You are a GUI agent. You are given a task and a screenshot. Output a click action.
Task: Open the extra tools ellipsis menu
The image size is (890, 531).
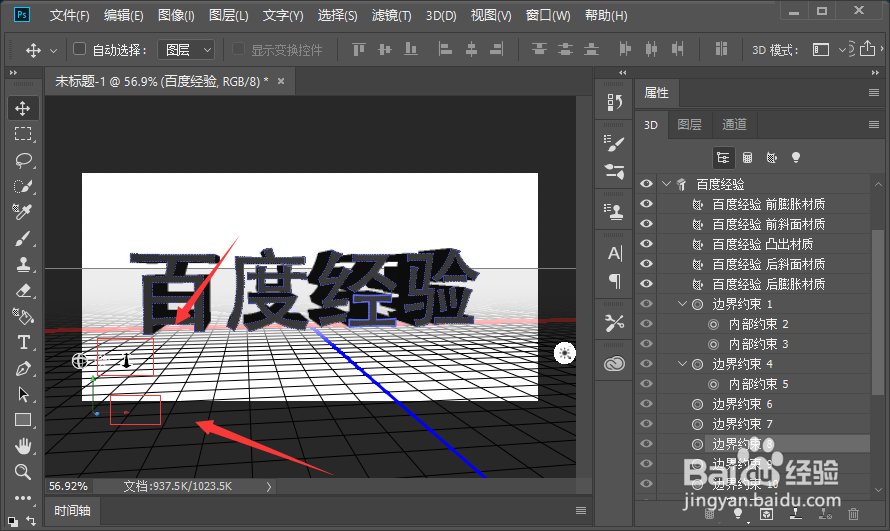pos(23,498)
